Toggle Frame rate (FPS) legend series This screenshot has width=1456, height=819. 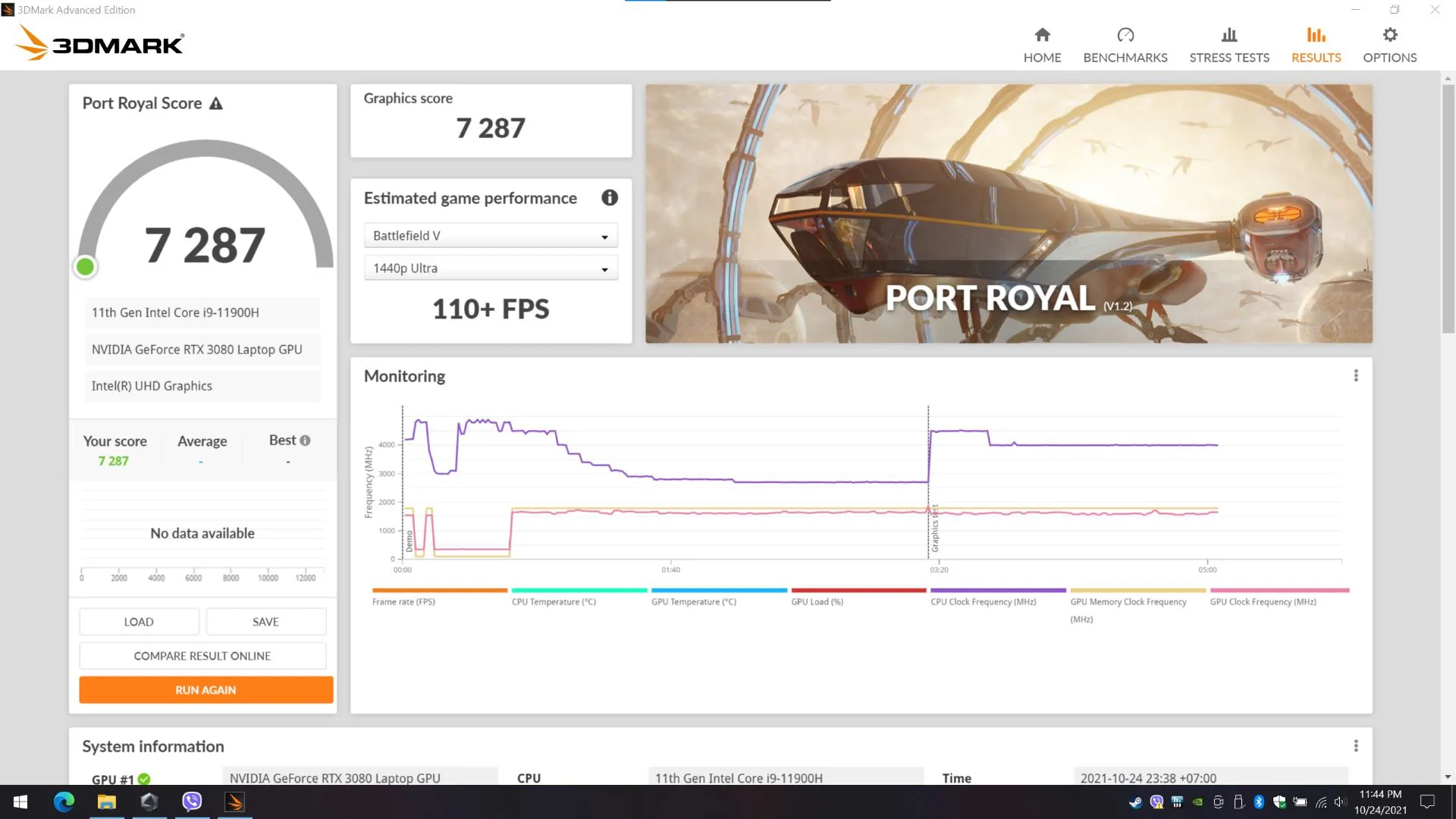click(x=439, y=597)
